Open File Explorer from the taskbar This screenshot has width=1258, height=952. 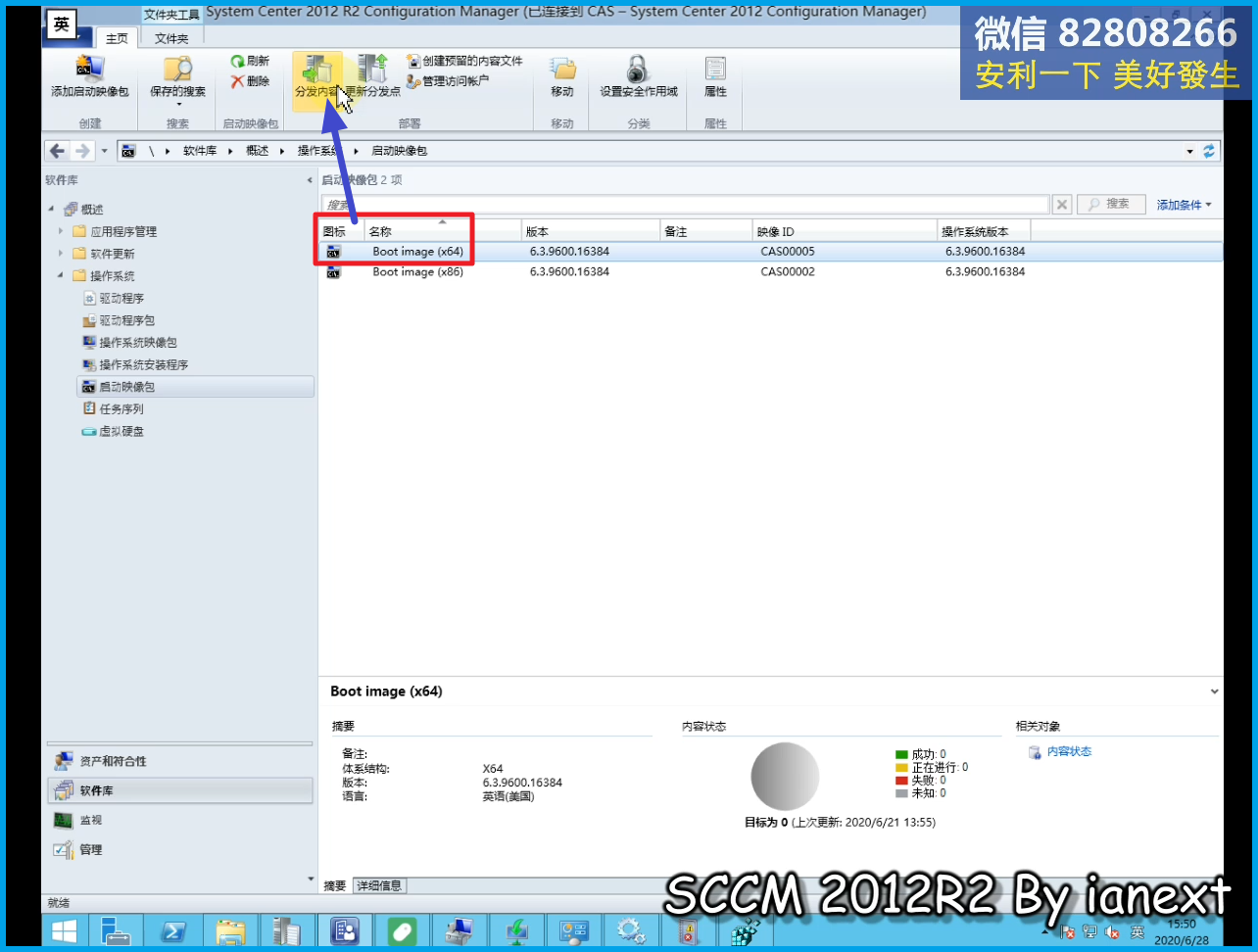230,929
